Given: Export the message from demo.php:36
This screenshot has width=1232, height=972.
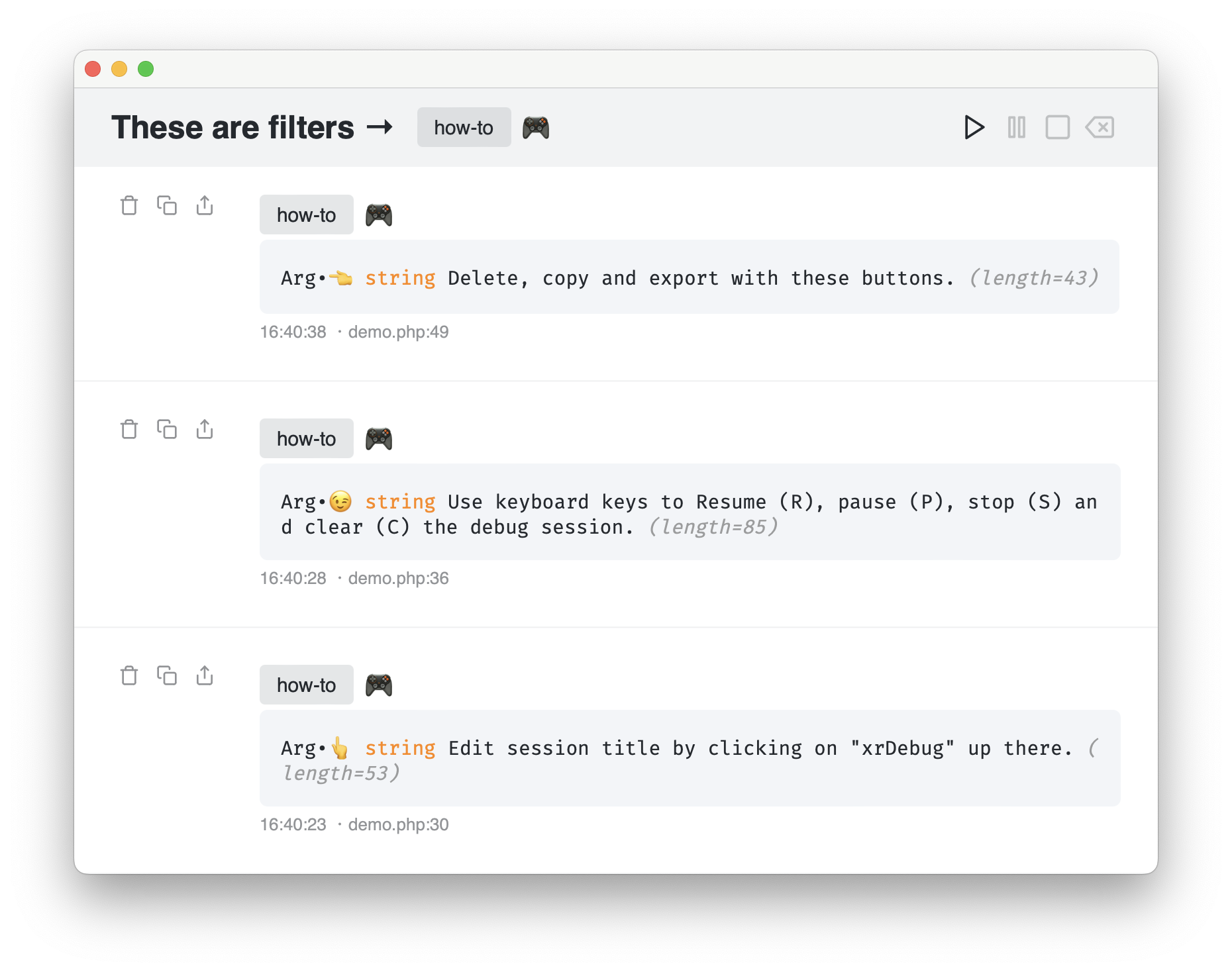Looking at the screenshot, I should point(205,429).
